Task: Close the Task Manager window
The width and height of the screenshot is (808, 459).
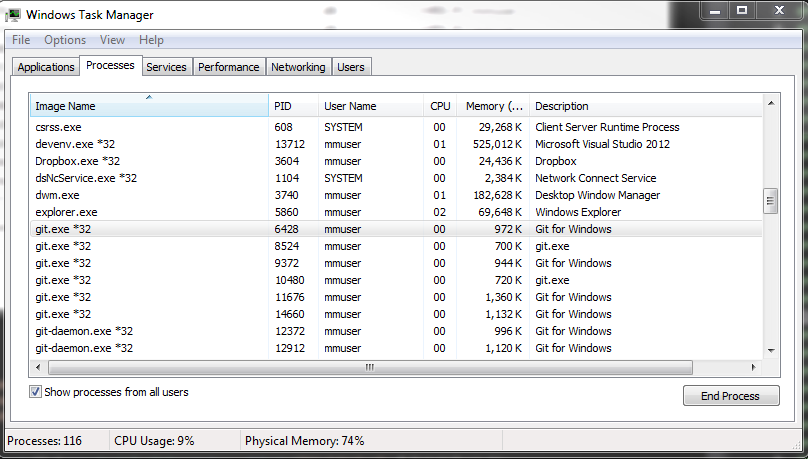Action: [779, 11]
